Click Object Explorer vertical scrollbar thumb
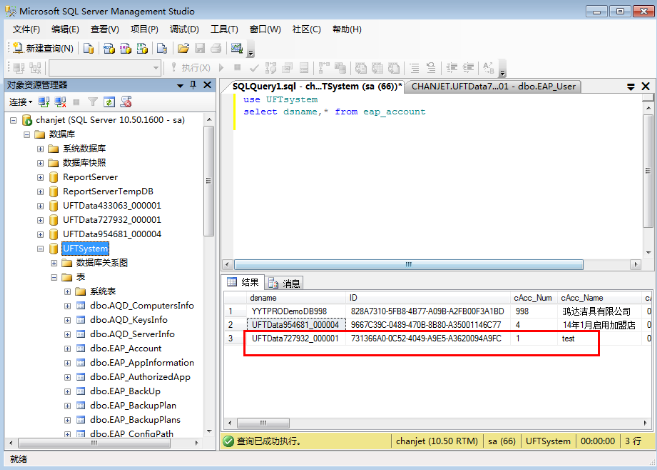 coord(208,181)
